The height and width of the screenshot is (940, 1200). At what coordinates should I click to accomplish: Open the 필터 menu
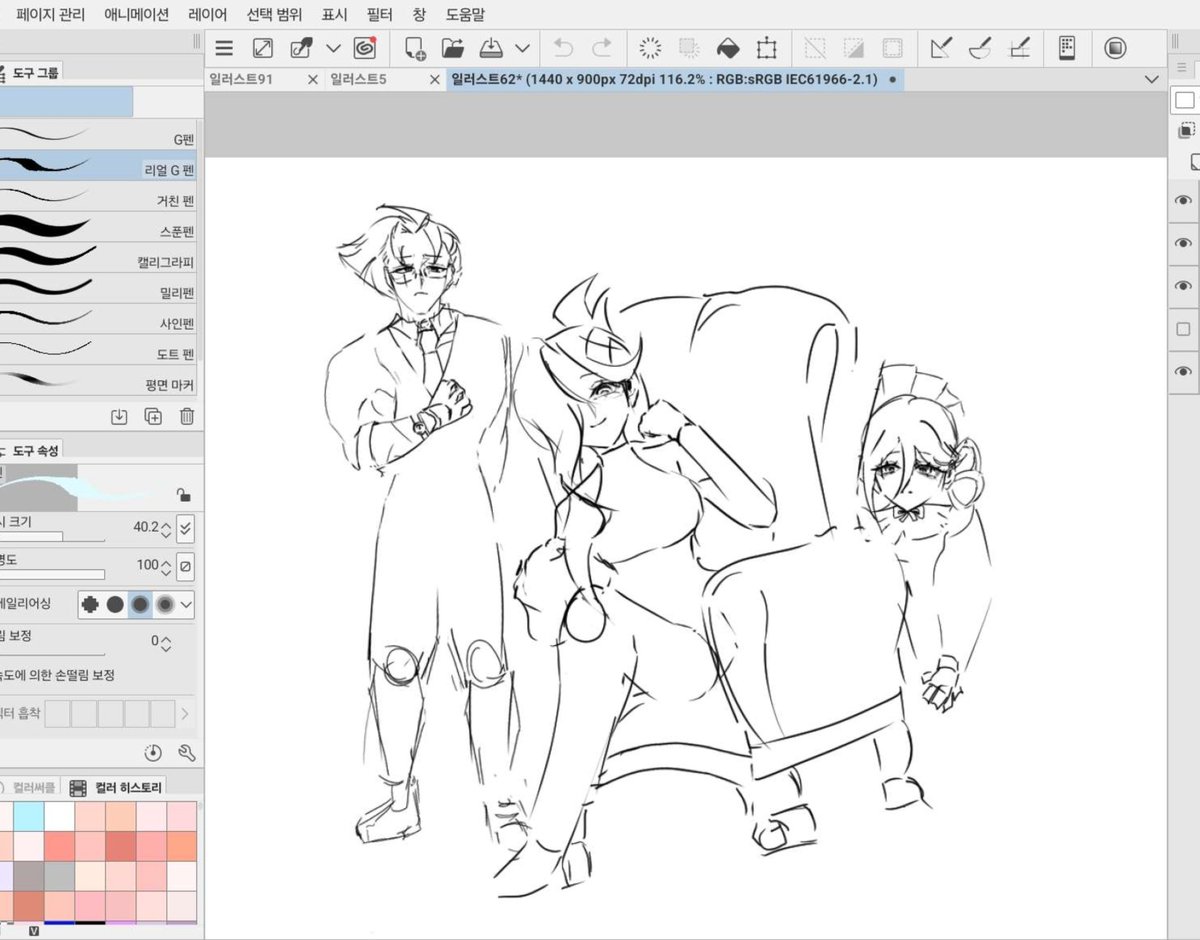tap(379, 15)
